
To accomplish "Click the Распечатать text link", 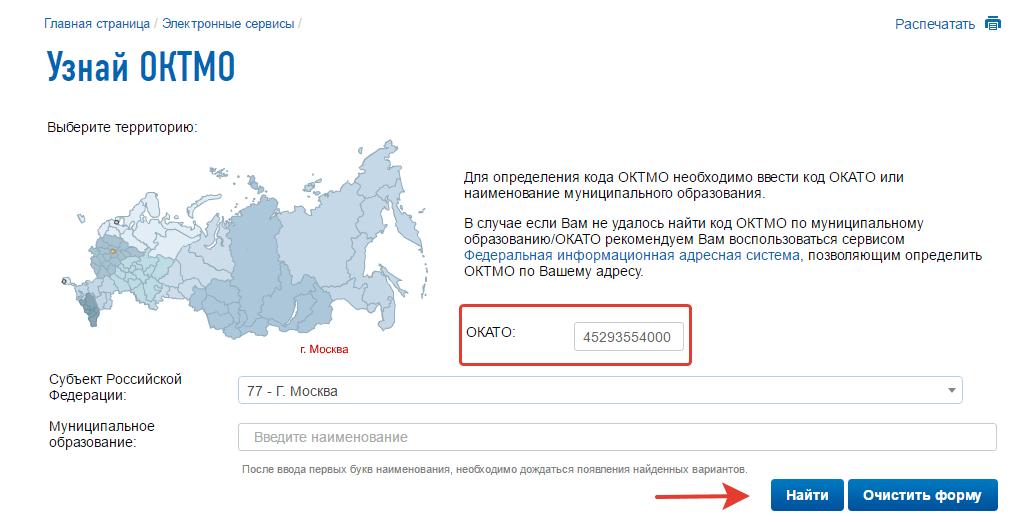I will pos(934,24).
